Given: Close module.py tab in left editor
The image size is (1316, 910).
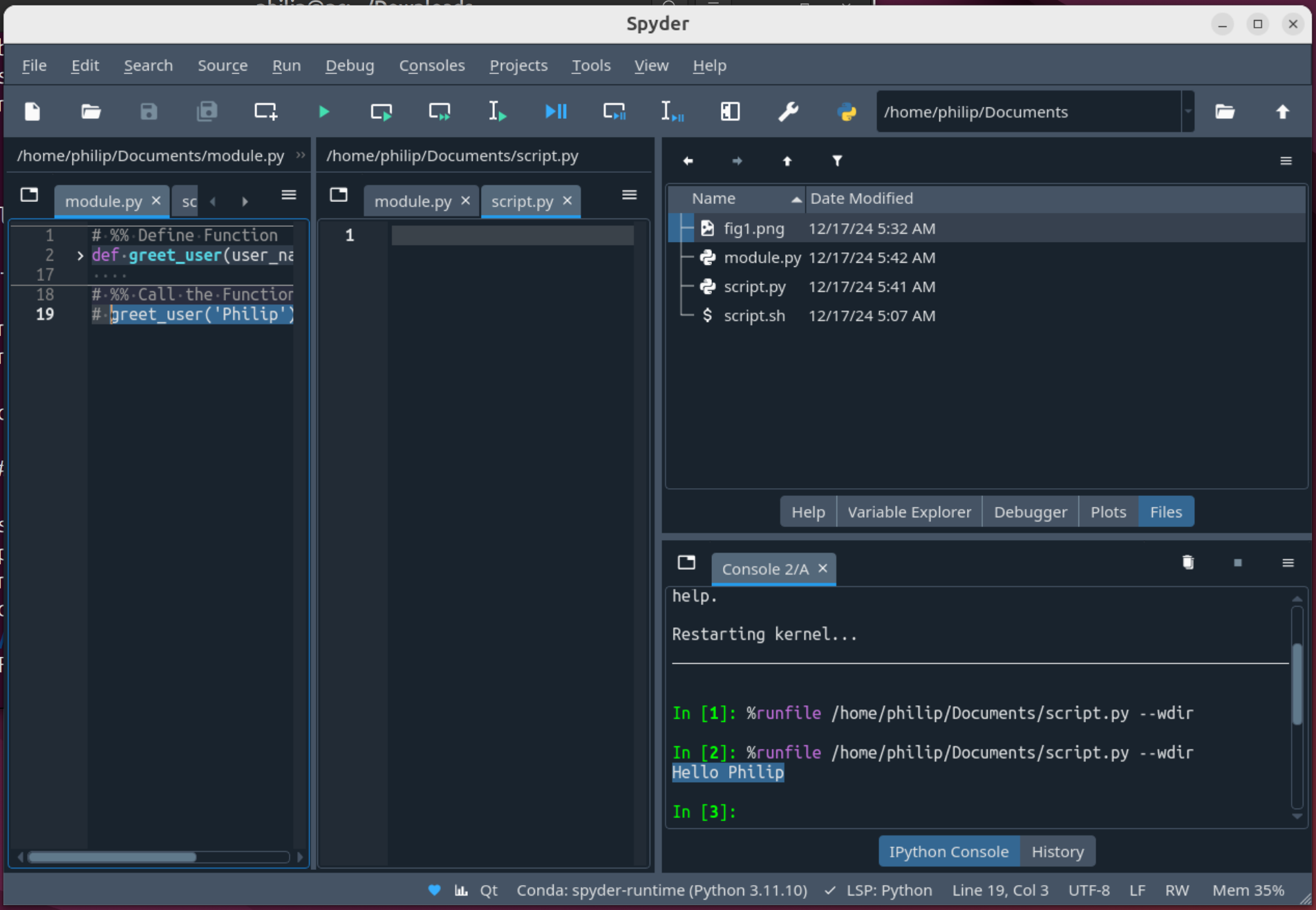Looking at the screenshot, I should [156, 201].
